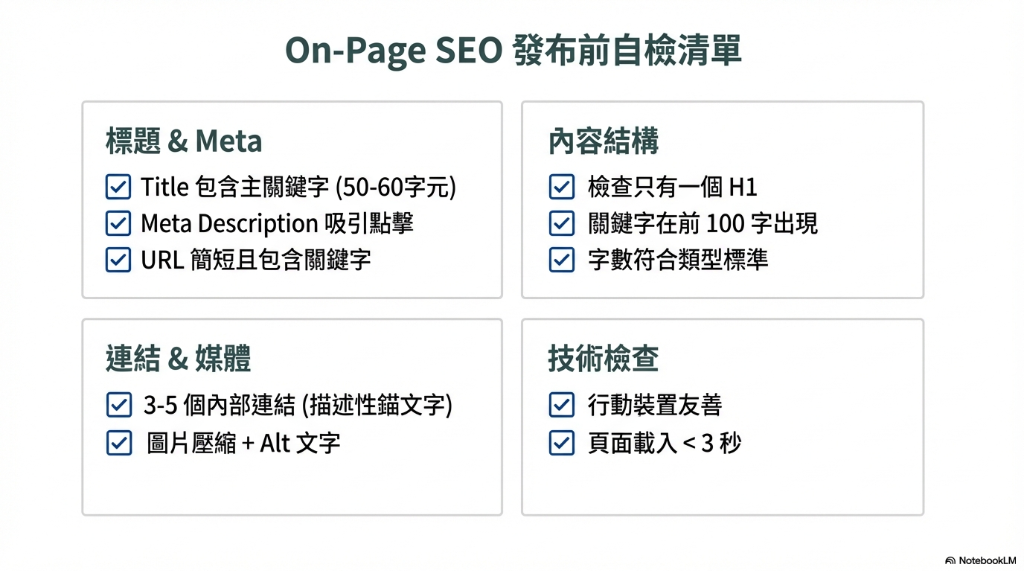Toggle checkbox for URL 簡短且包含關鍵字

pos(118,259)
